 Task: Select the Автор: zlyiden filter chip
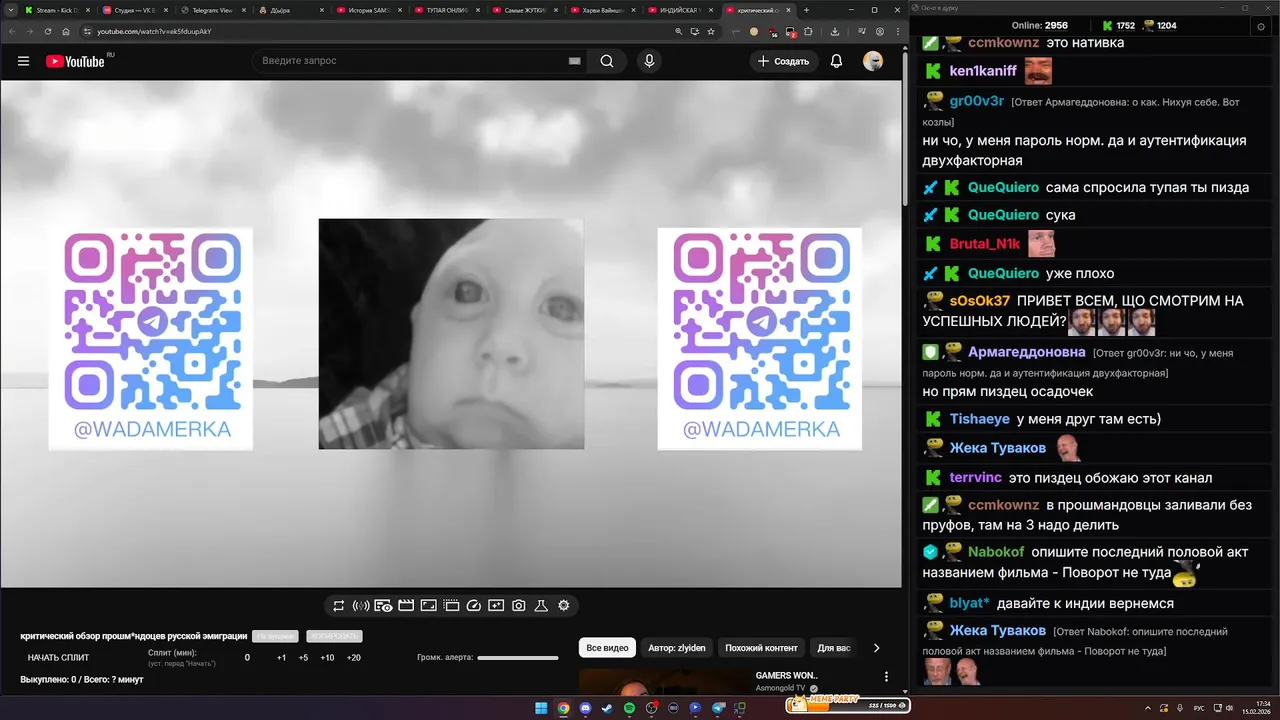(676, 648)
